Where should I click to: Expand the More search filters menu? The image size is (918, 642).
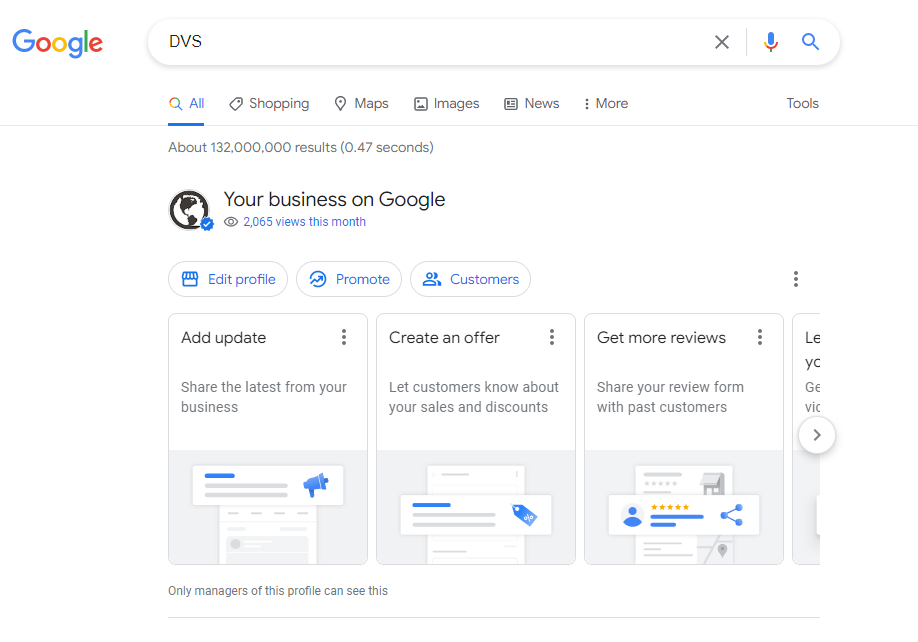click(605, 104)
